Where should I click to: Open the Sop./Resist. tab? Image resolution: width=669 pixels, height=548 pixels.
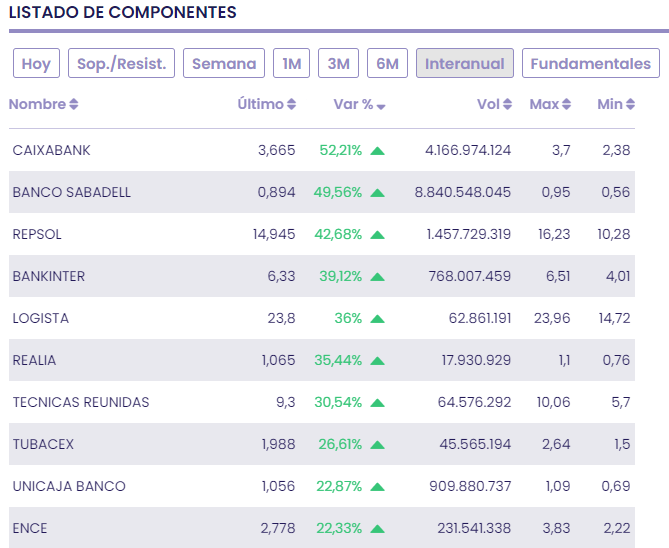coord(122,63)
